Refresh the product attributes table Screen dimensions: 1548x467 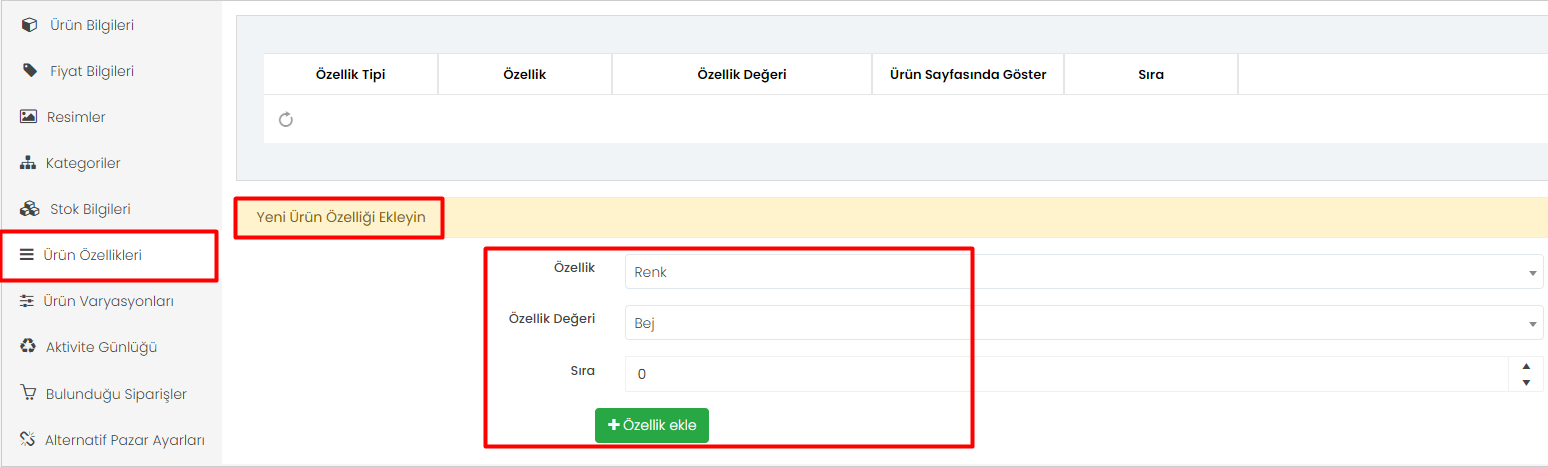click(x=285, y=120)
